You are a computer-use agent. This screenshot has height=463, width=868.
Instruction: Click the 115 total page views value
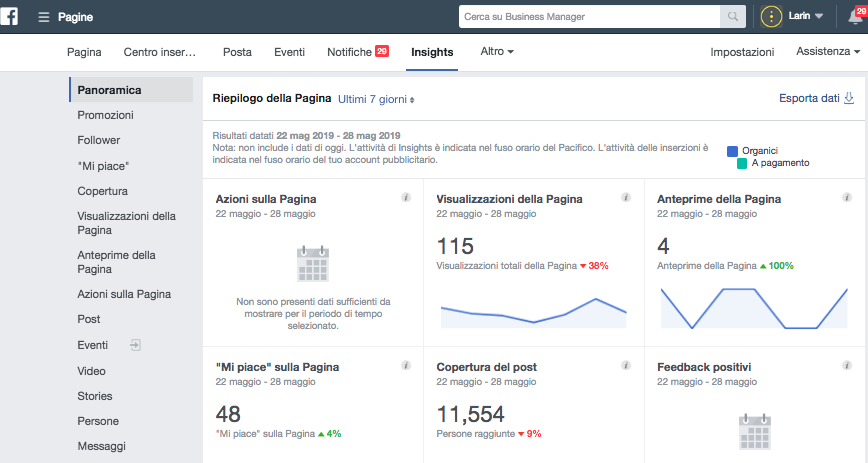point(455,246)
